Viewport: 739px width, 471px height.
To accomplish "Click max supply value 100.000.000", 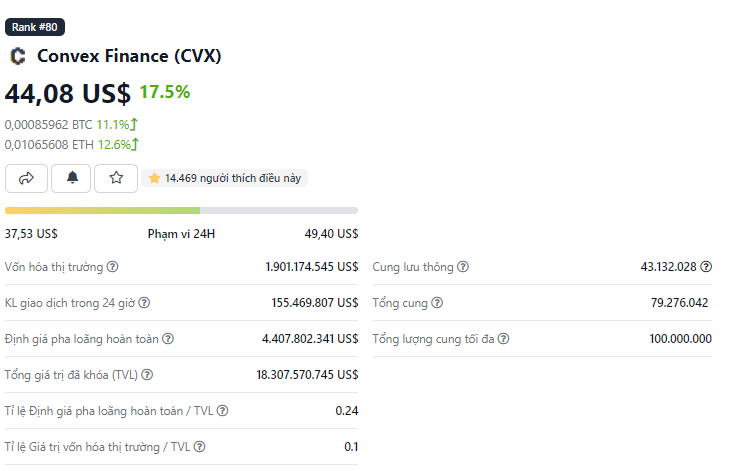I will (x=681, y=339).
